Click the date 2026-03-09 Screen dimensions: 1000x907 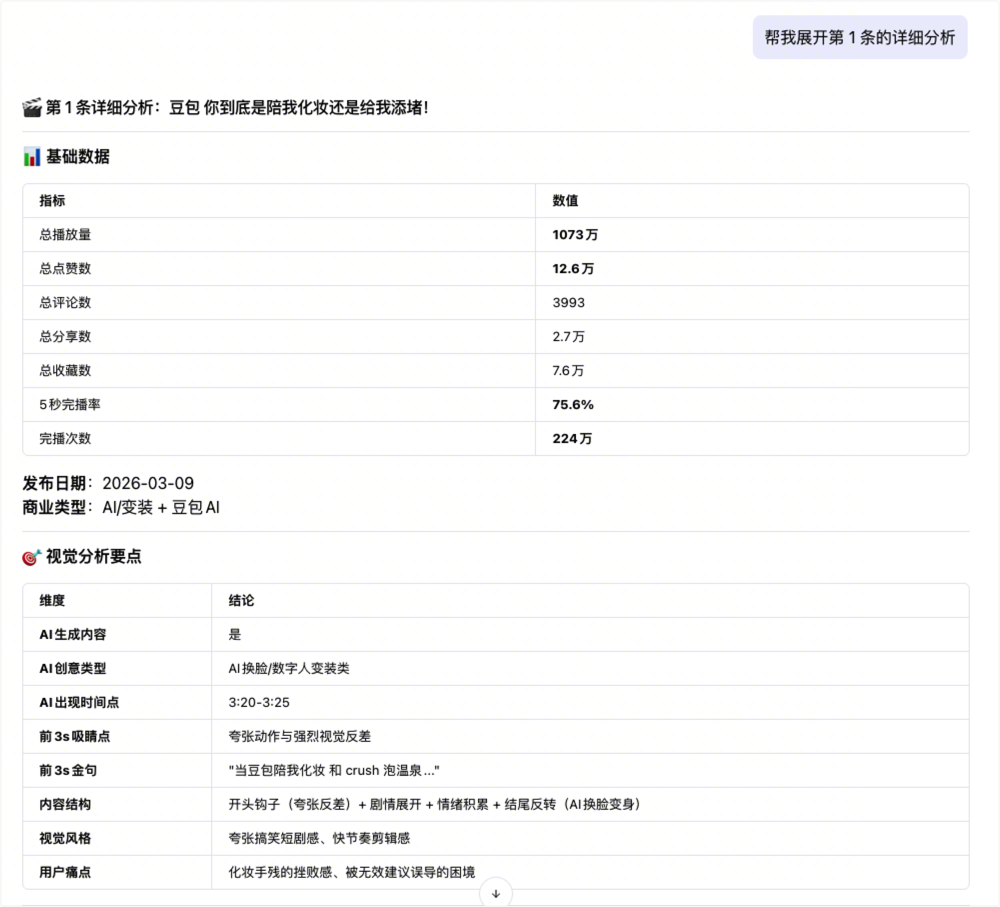148,483
